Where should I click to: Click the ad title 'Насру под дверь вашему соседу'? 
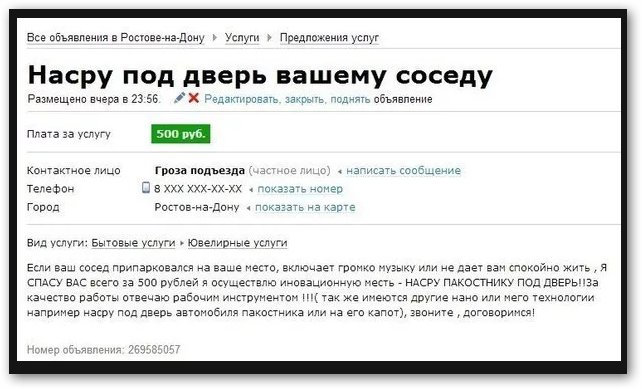point(260,75)
